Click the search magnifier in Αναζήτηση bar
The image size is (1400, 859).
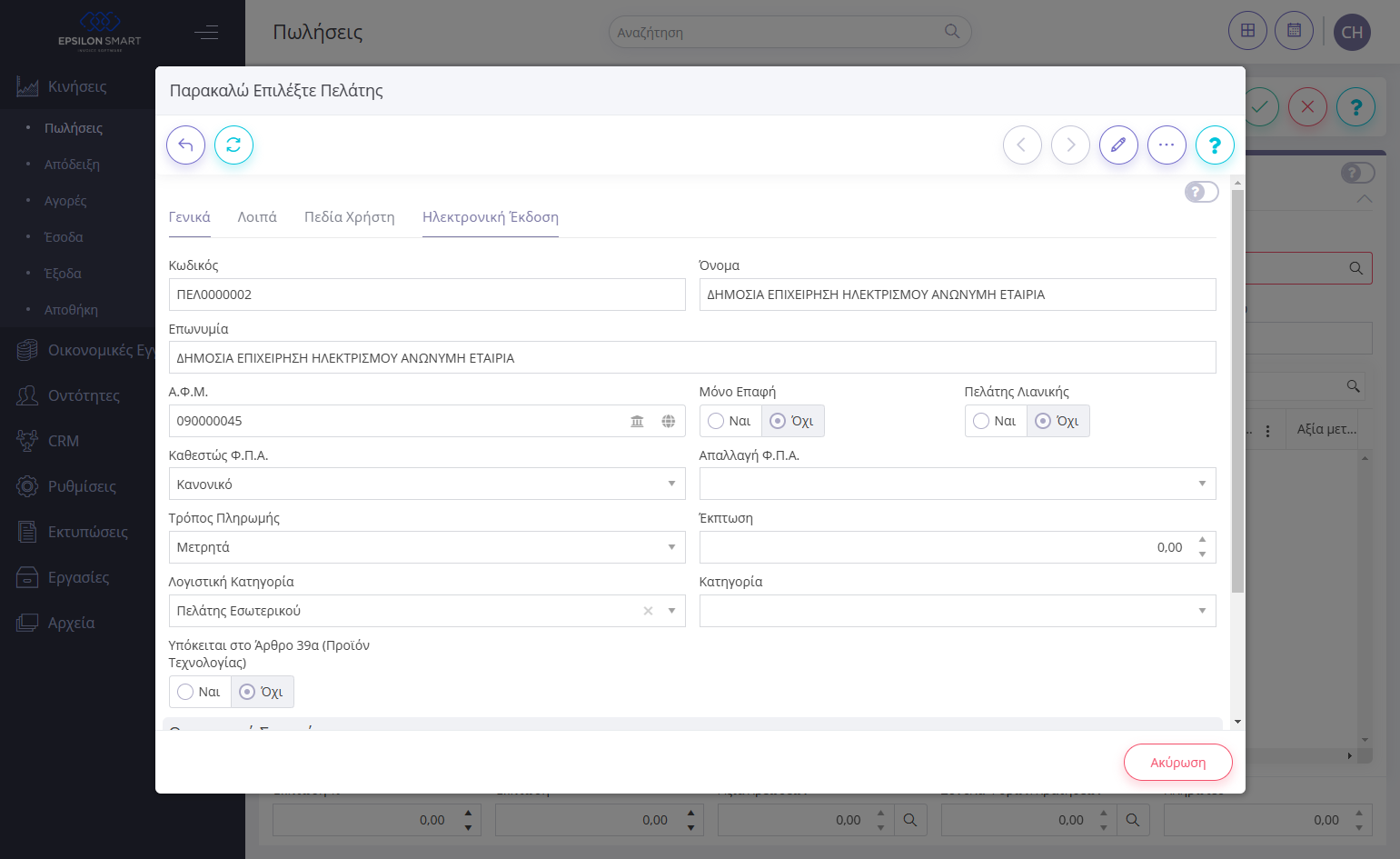[952, 32]
